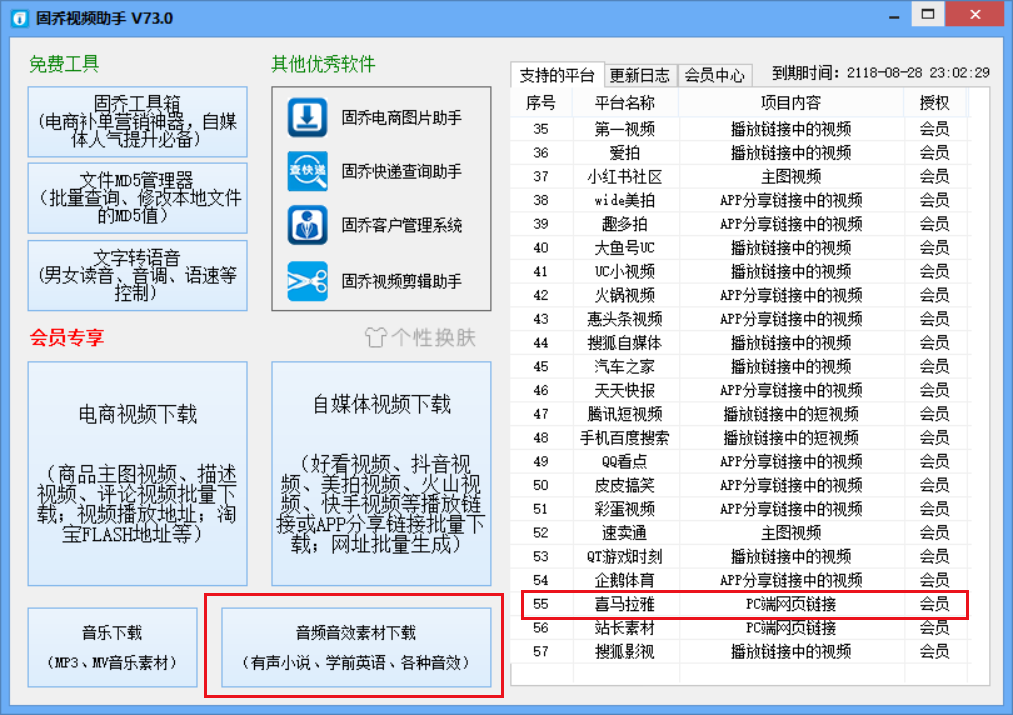
Task: Select 搜狐自媒体 row
Action: point(740,343)
